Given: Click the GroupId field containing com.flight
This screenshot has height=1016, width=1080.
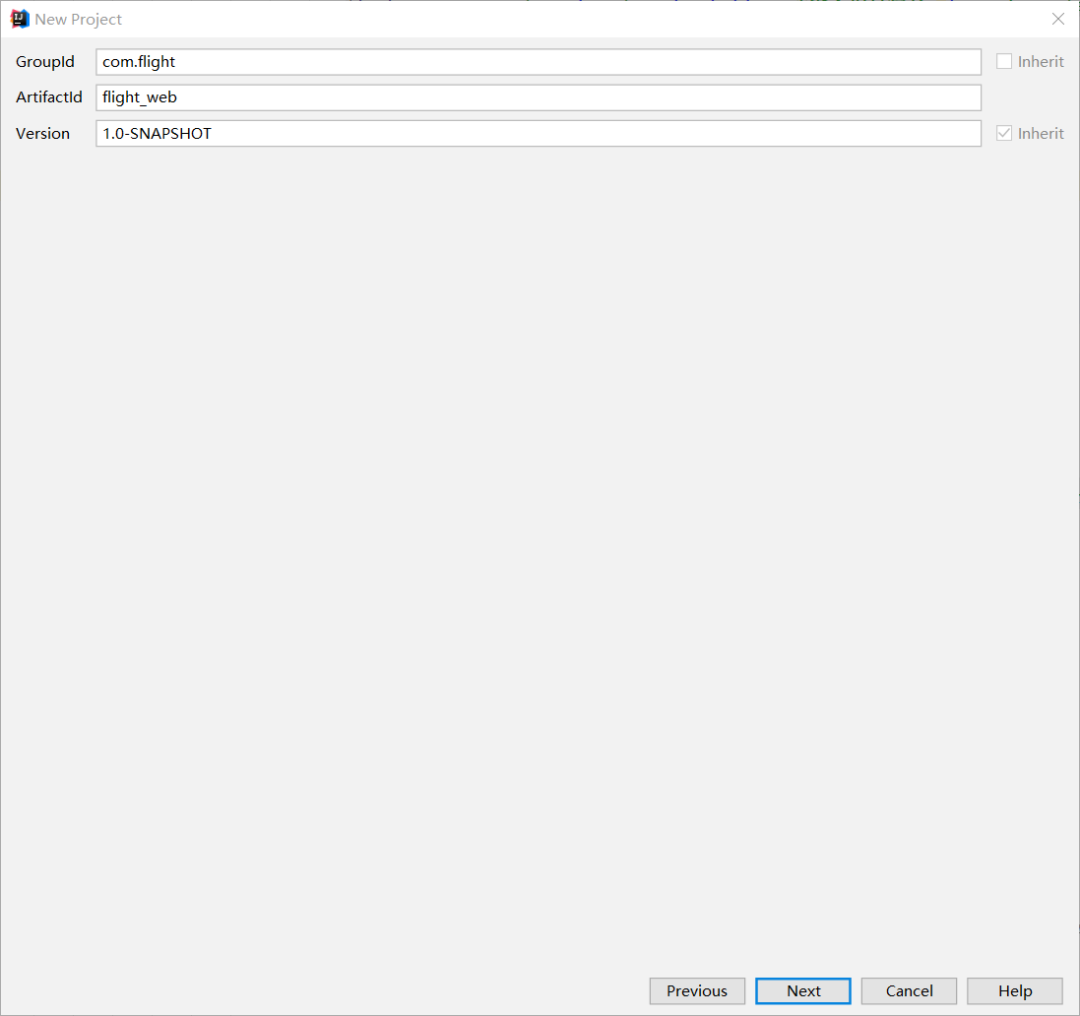Looking at the screenshot, I should pyautogui.click(x=539, y=62).
